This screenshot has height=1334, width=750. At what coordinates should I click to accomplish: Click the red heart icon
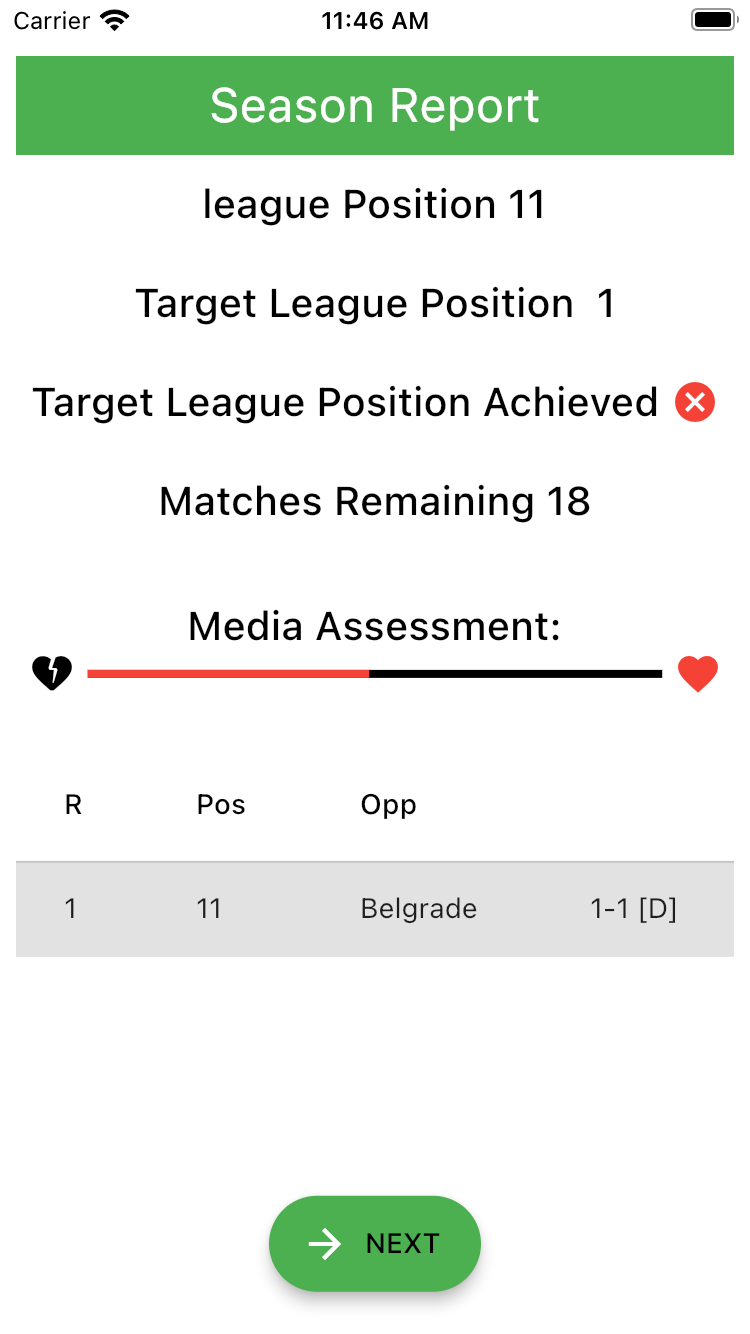(x=698, y=673)
